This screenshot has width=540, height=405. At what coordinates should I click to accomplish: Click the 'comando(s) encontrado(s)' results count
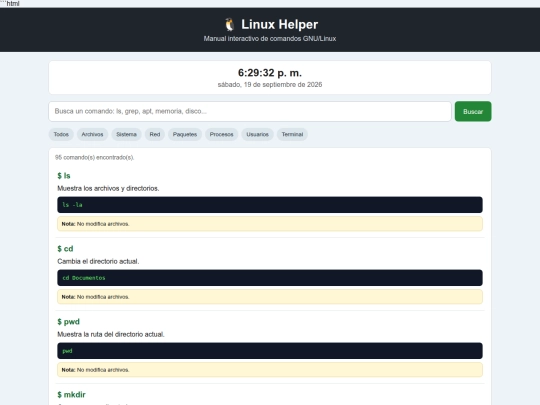coord(94,157)
